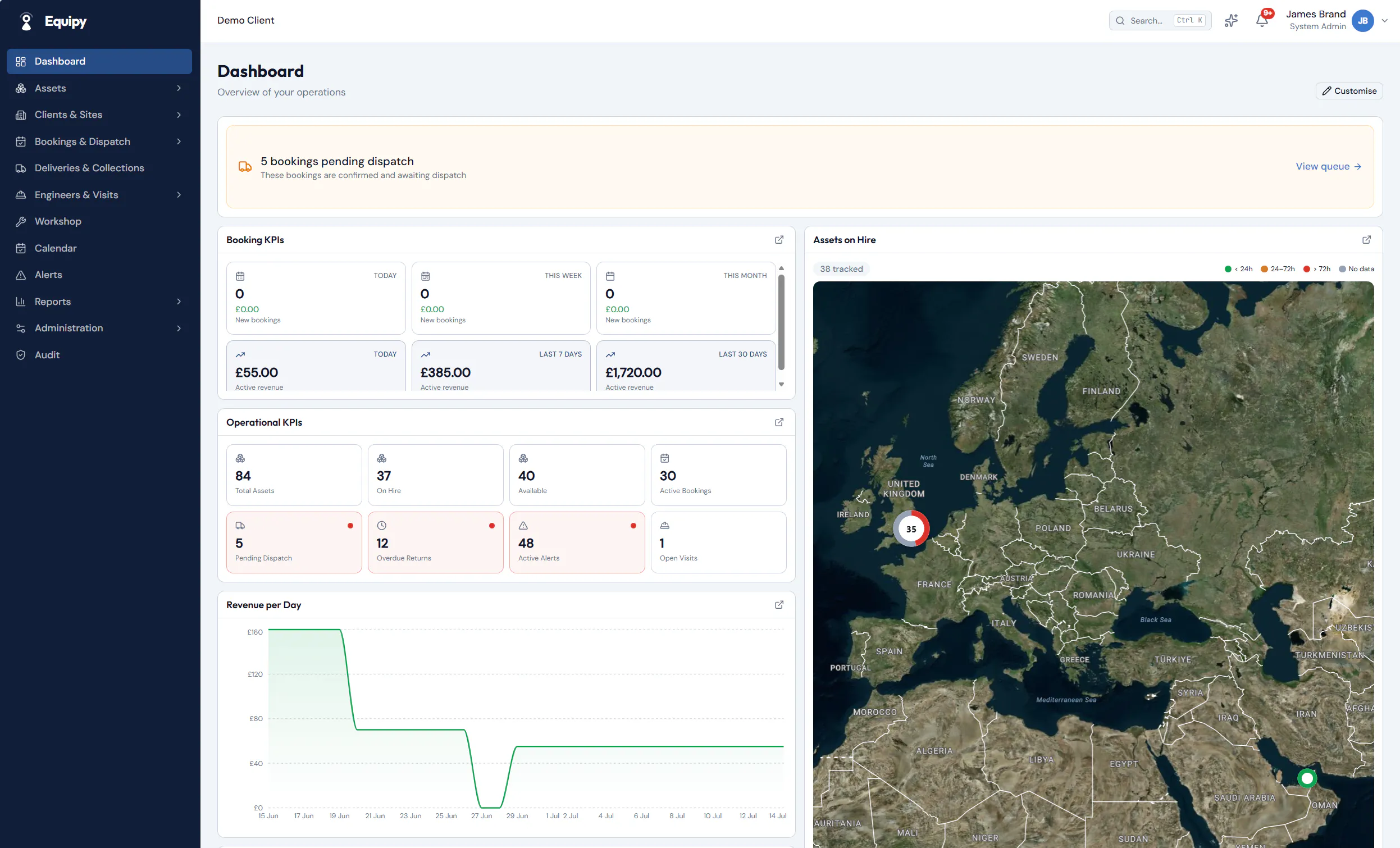
Task: Expand Engineers & Visits chevron
Action: 179,195
